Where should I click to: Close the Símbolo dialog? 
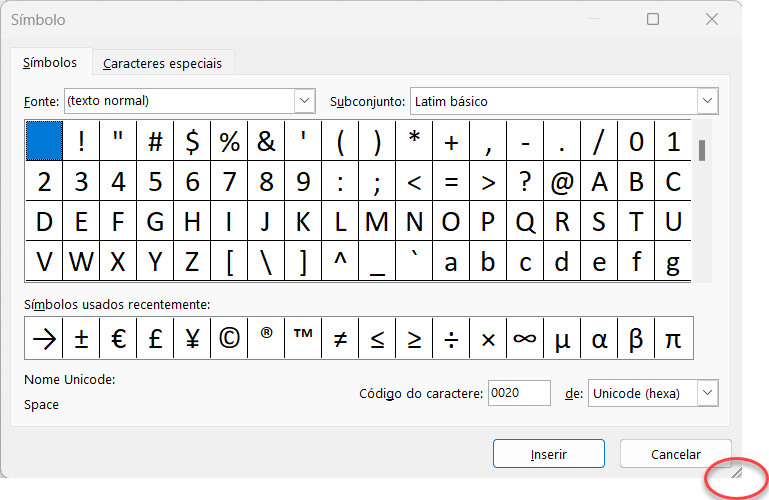pyautogui.click(x=712, y=19)
